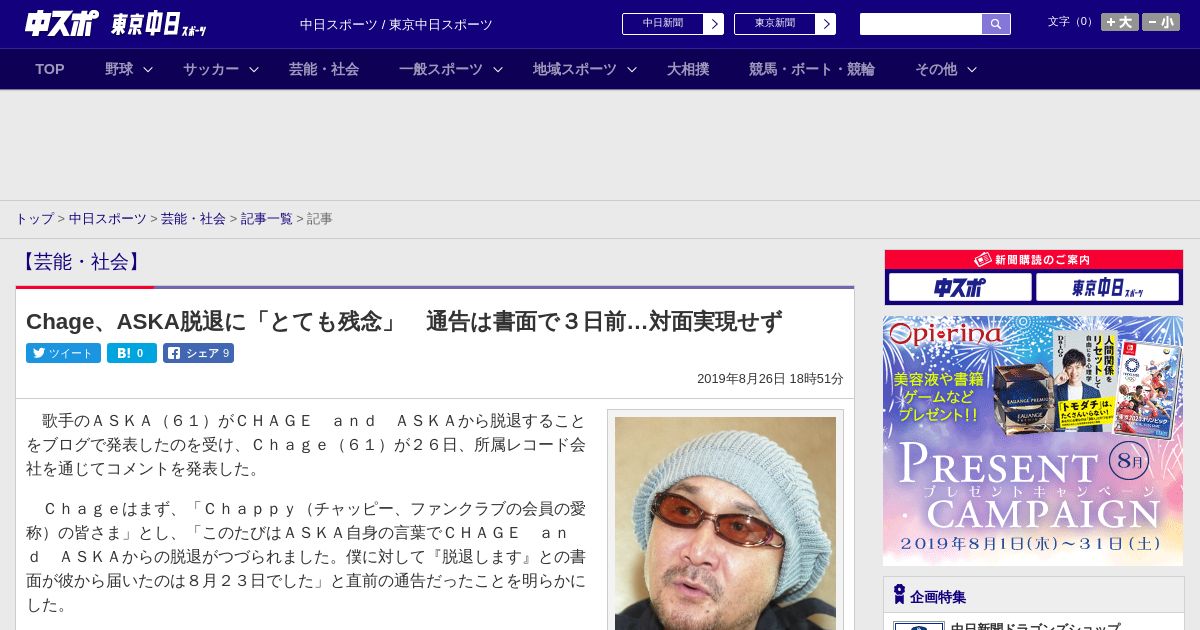Open the その他 navigation menu
This screenshot has height=630, width=1200.
tap(936, 69)
